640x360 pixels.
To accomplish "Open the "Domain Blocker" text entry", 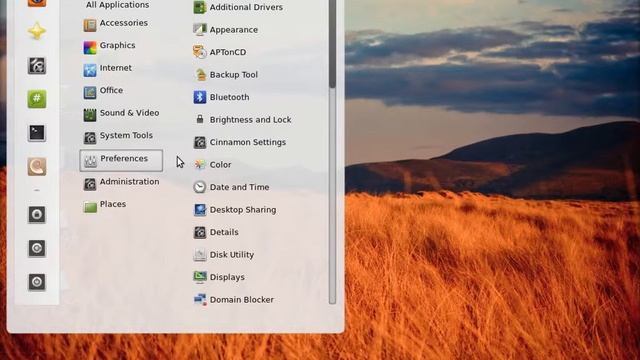I will click(x=242, y=300).
